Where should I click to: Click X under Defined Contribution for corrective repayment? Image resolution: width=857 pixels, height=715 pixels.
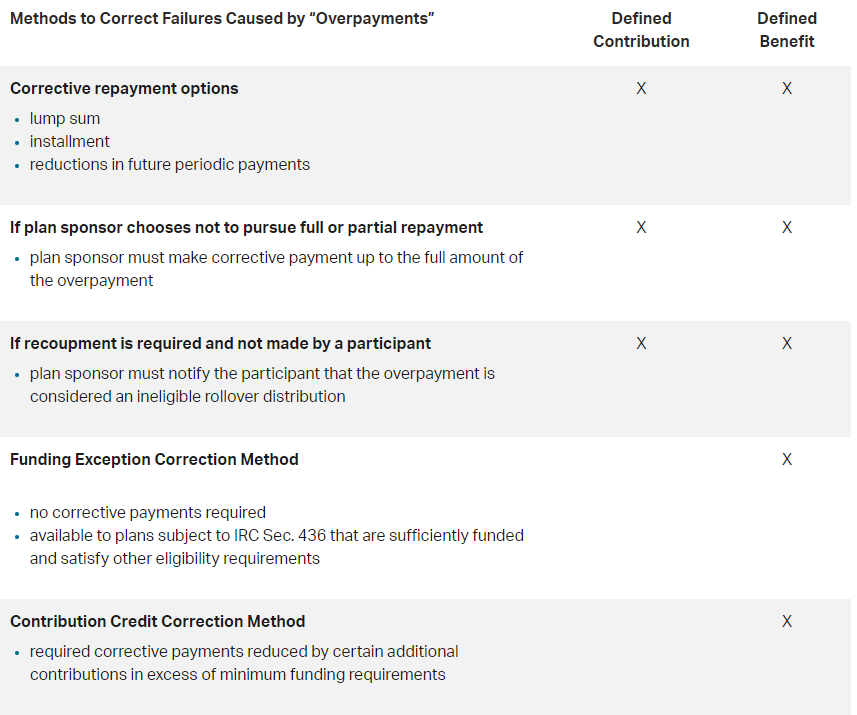click(641, 89)
